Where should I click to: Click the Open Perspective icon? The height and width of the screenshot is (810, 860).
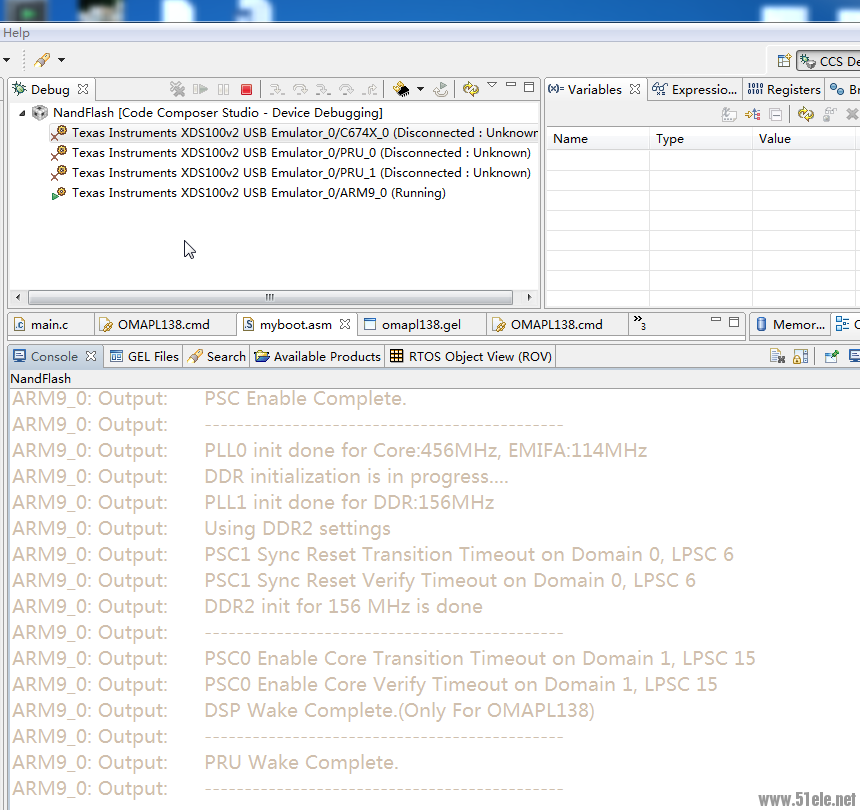tap(785, 61)
